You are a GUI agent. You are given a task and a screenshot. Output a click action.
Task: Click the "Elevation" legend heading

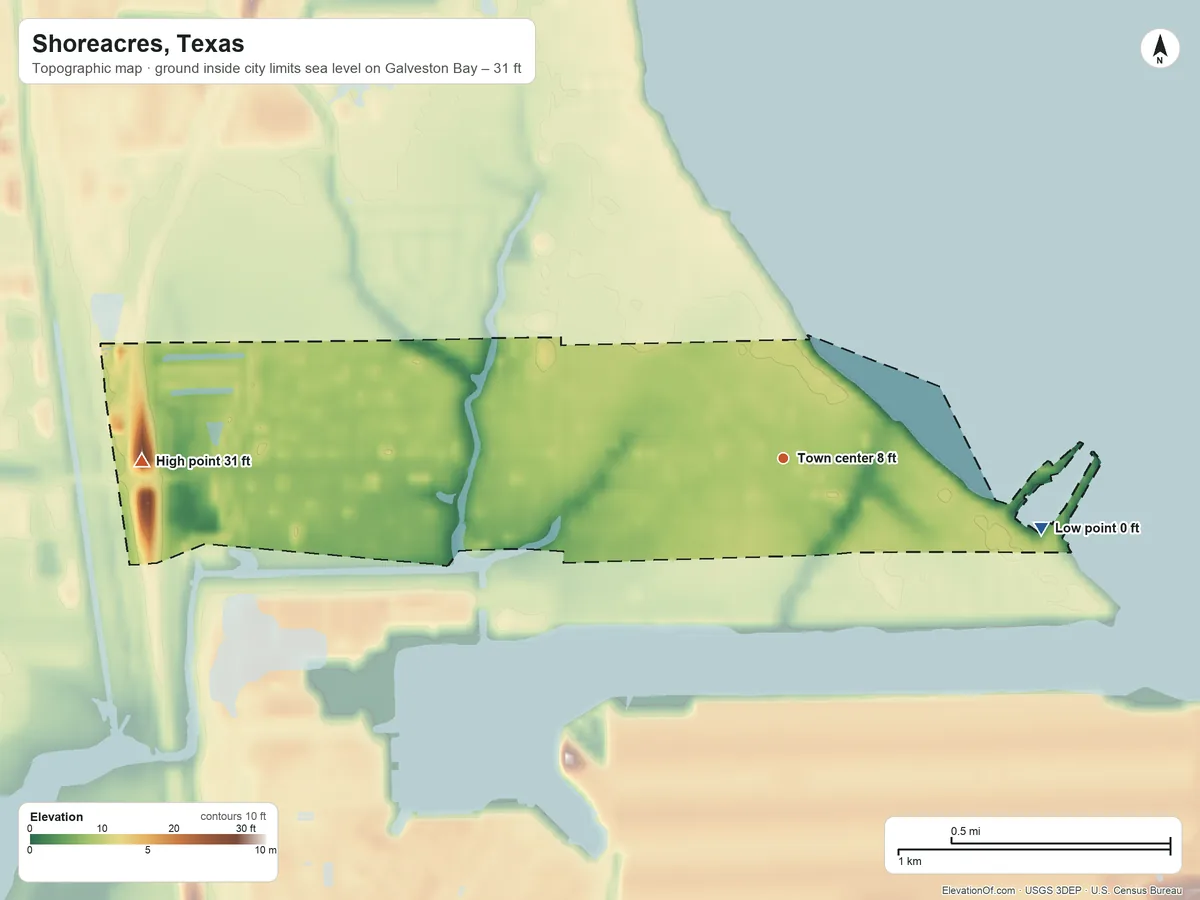coord(57,817)
